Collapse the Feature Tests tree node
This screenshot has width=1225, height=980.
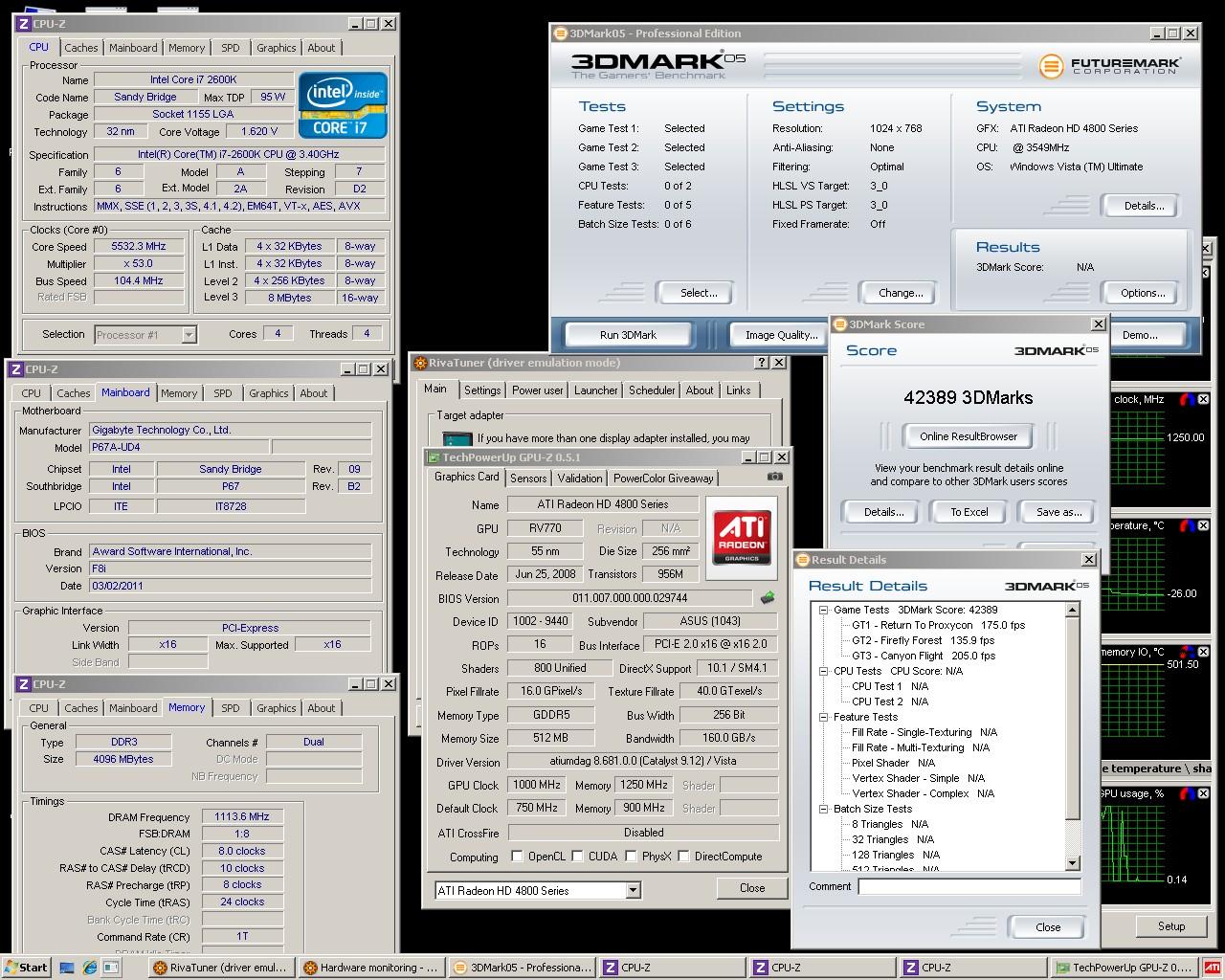(823, 717)
